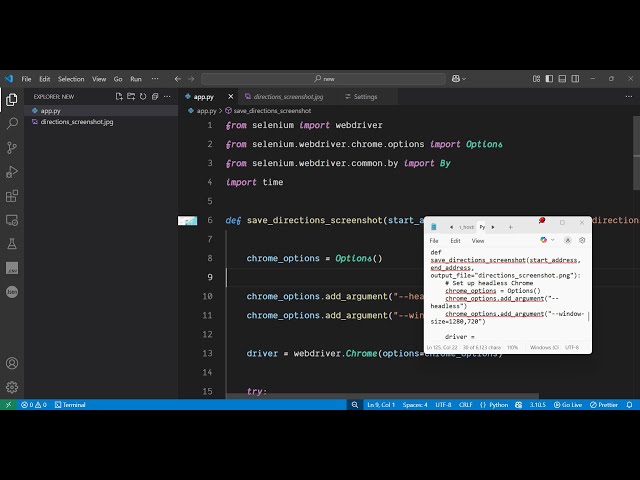This screenshot has height=480, width=640.
Task: Switch to the directions_screenshot.jpg tab
Action: pyautogui.click(x=288, y=97)
